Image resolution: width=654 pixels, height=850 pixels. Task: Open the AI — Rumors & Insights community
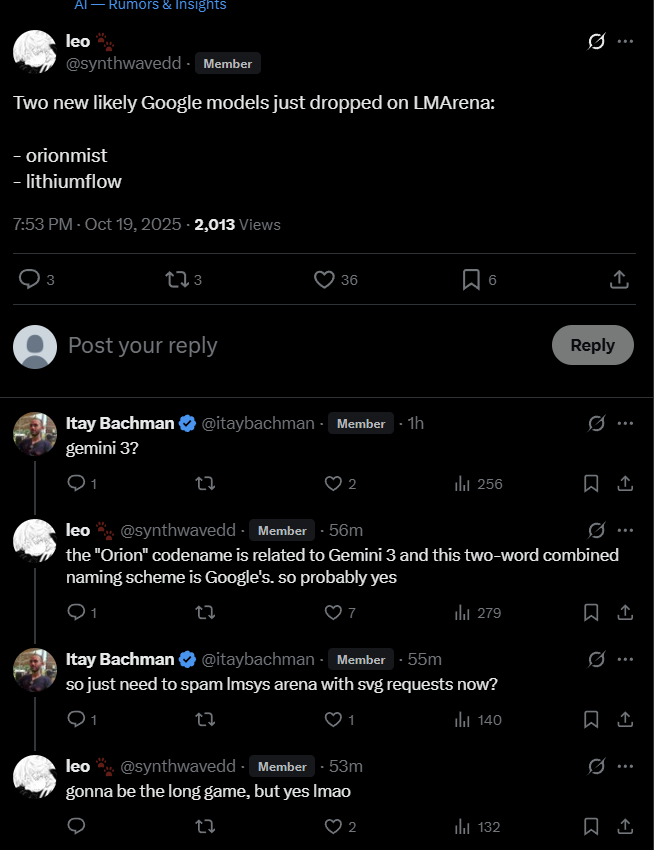(x=150, y=5)
